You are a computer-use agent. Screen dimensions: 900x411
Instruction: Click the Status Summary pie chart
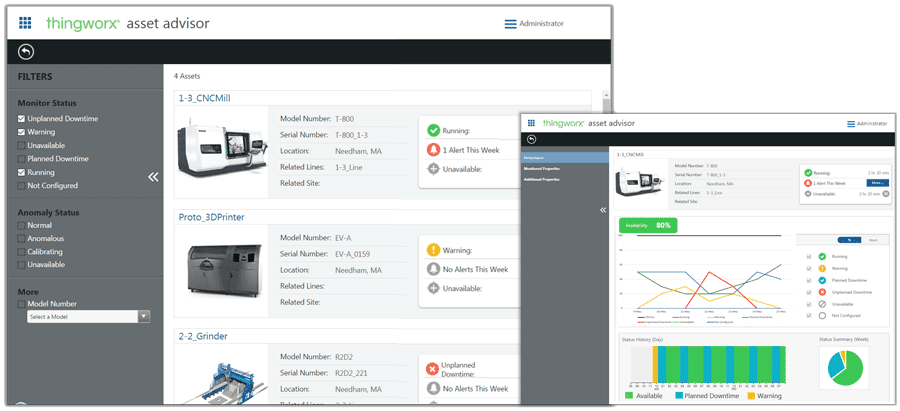[844, 367]
